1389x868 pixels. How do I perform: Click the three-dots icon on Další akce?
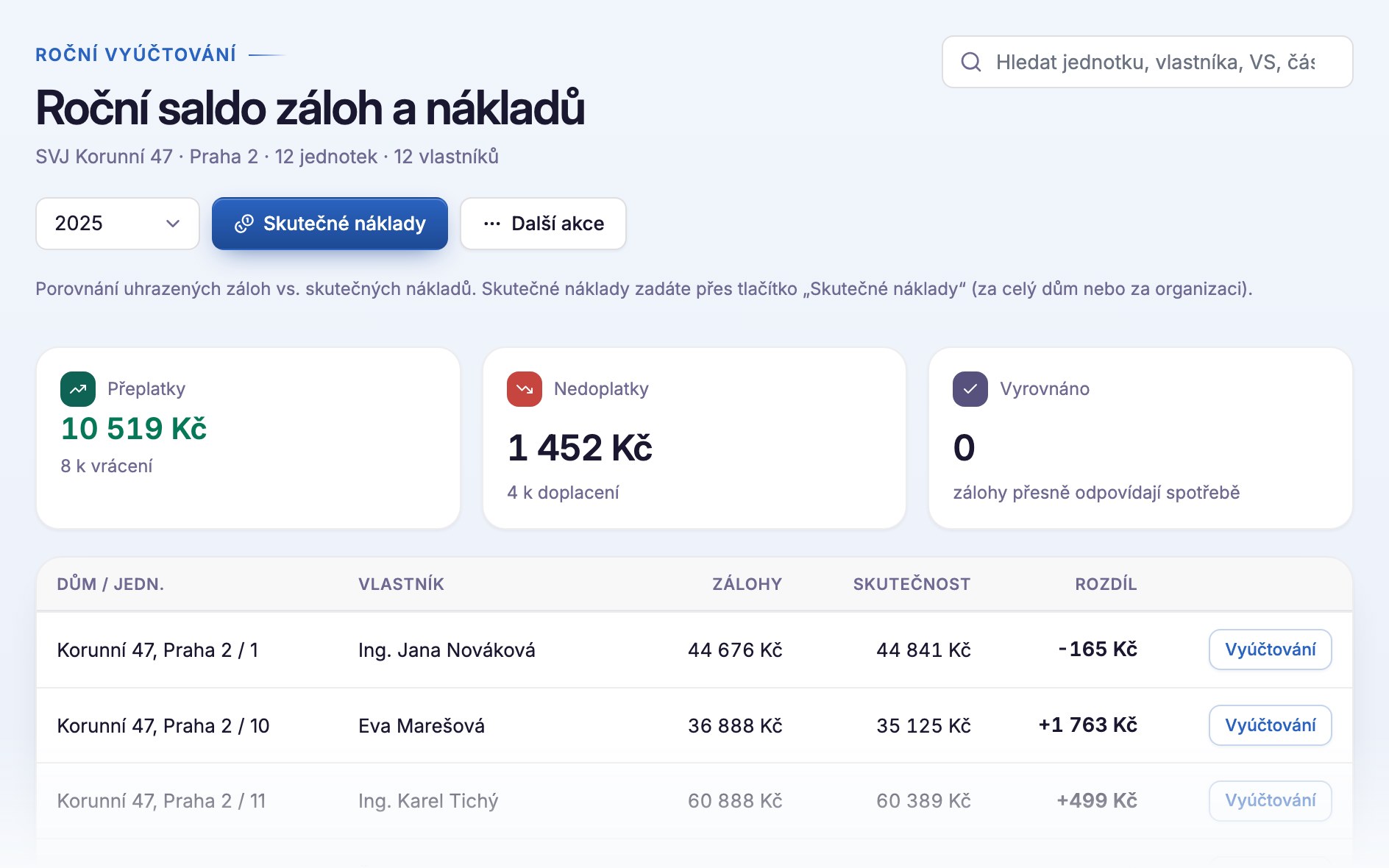[x=492, y=224]
